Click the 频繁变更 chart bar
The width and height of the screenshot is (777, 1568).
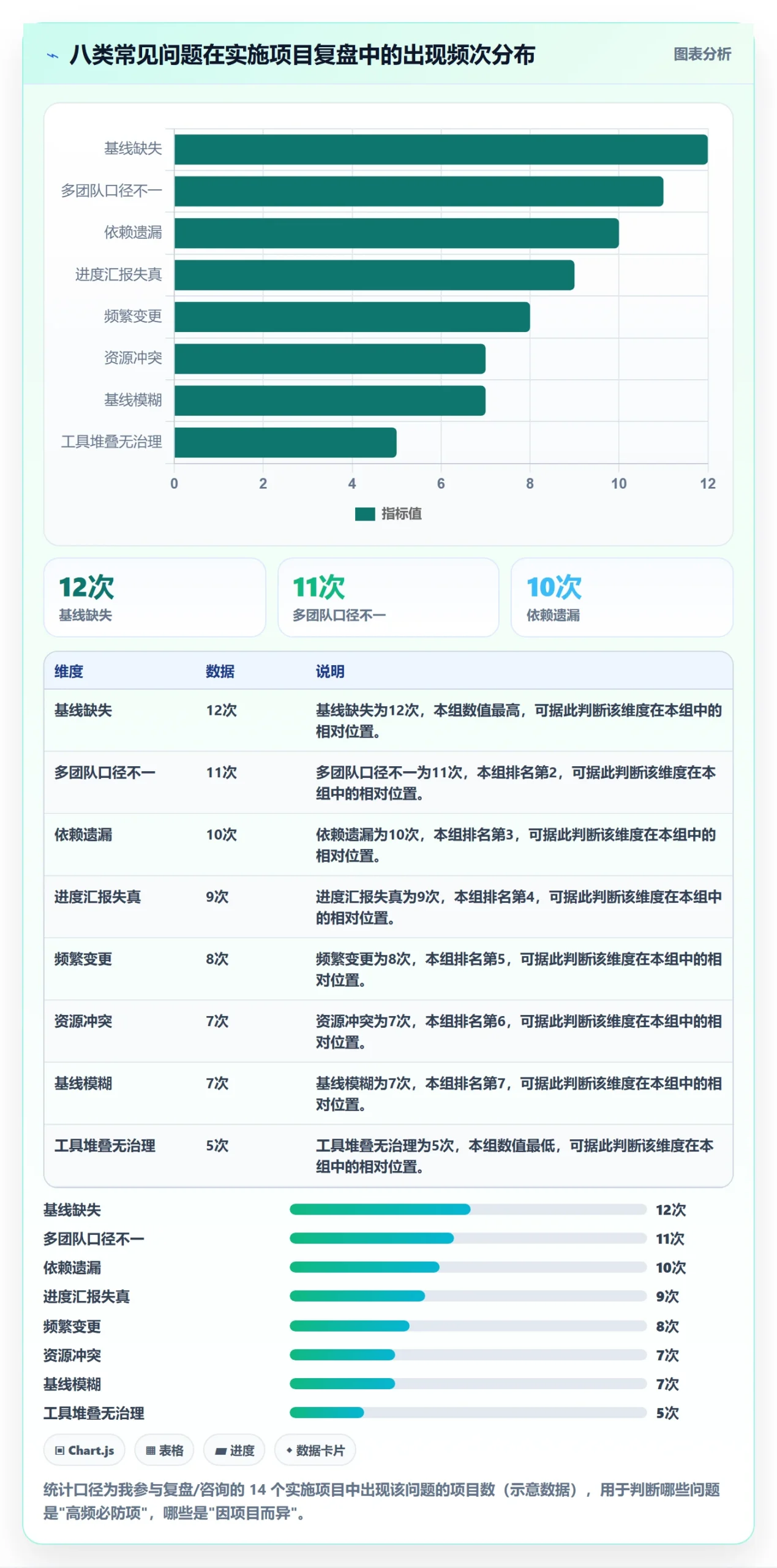click(x=352, y=317)
